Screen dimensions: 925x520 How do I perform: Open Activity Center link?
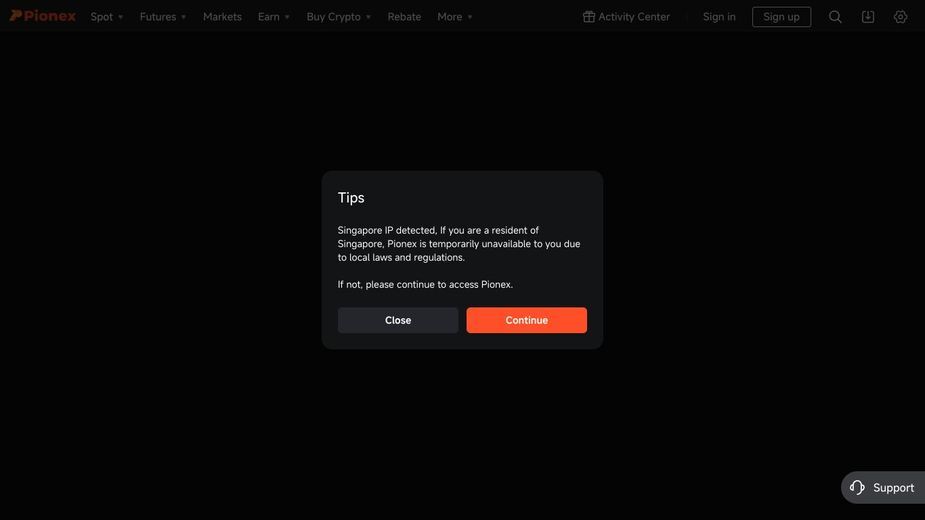626,17
